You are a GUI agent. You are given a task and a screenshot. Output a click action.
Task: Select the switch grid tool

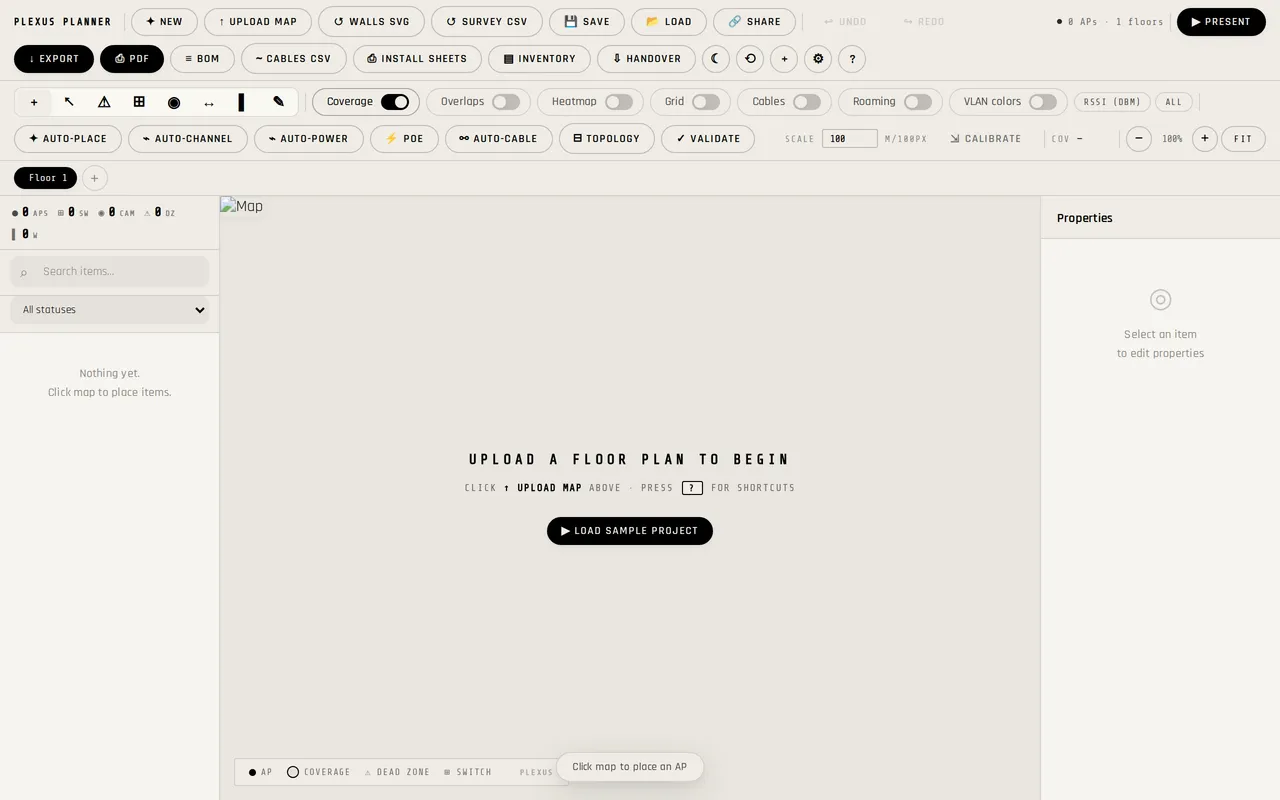139,102
